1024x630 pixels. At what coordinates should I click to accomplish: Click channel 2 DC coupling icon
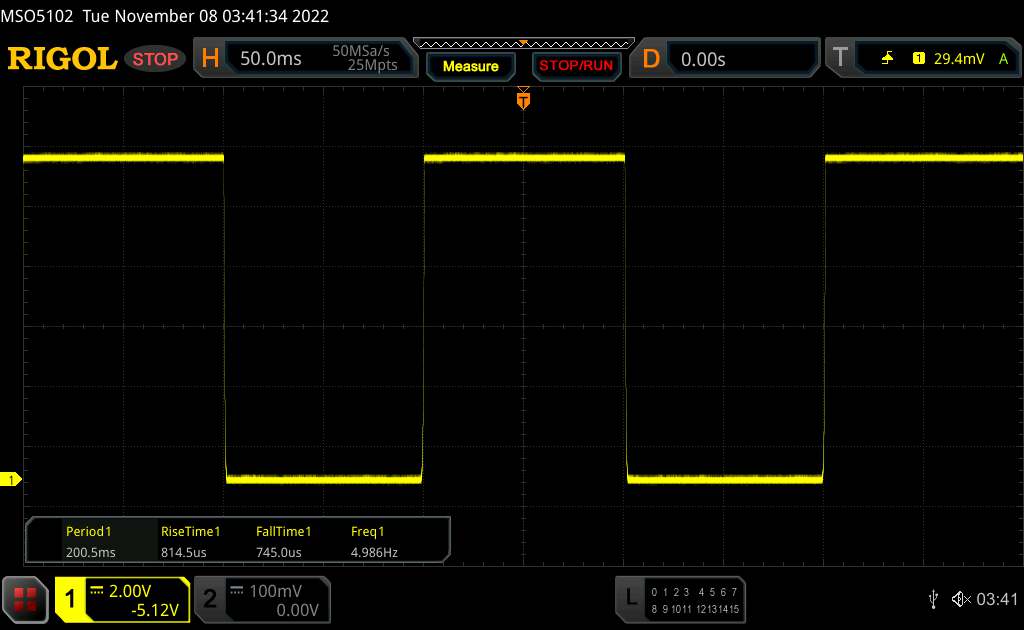pyautogui.click(x=236, y=591)
